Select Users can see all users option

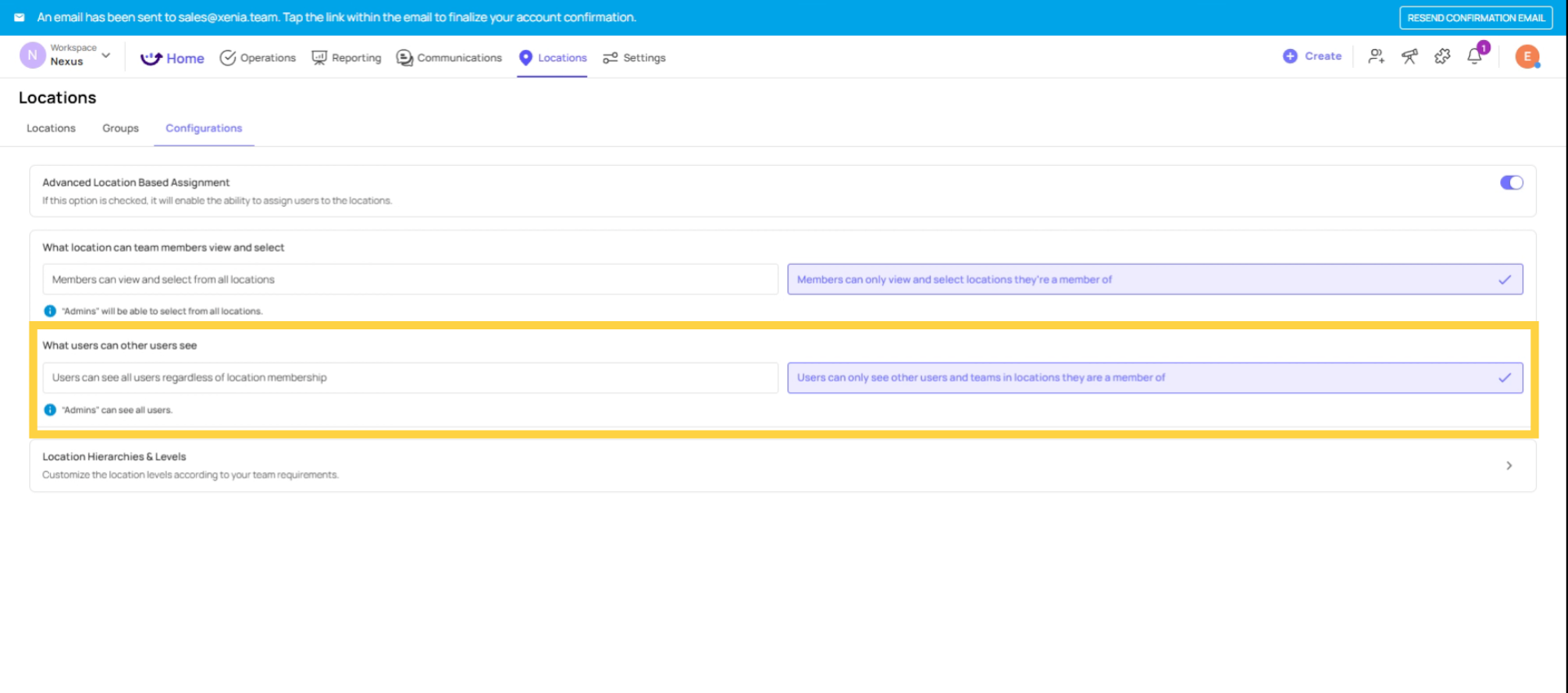point(410,378)
